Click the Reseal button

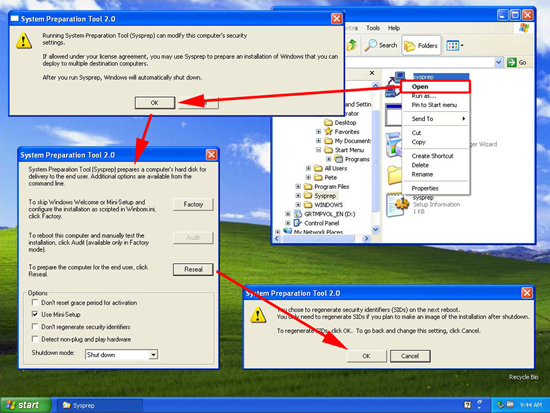click(193, 269)
